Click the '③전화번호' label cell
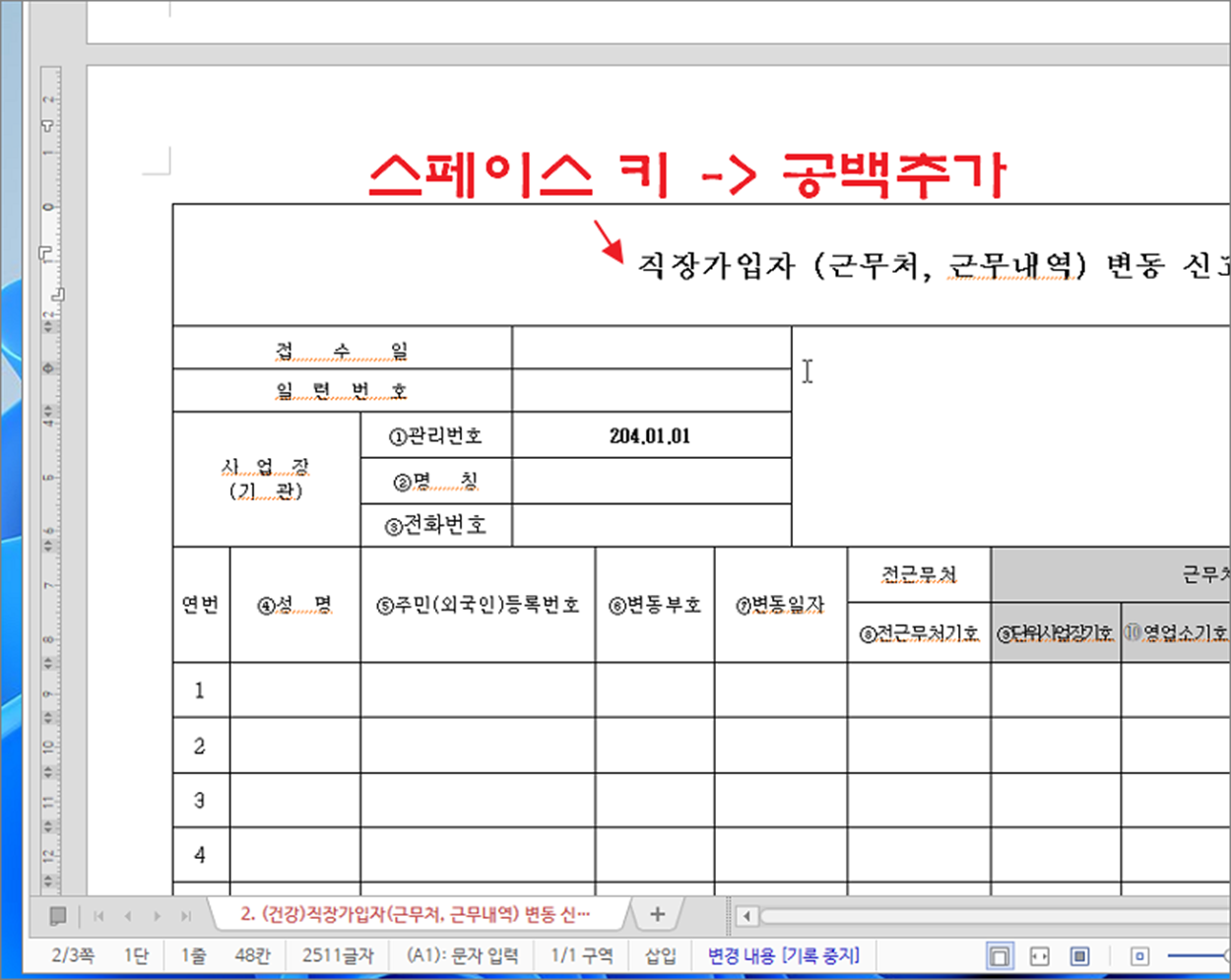This screenshot has width=1231, height=980. click(436, 525)
